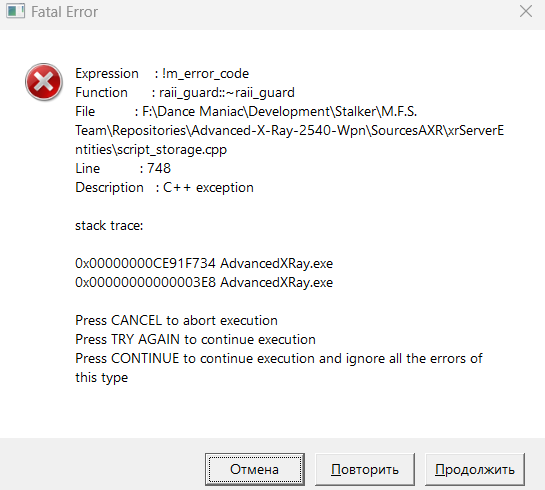Click the Function raii_guard line
Screen dimensions: 545x490
click(x=185, y=93)
